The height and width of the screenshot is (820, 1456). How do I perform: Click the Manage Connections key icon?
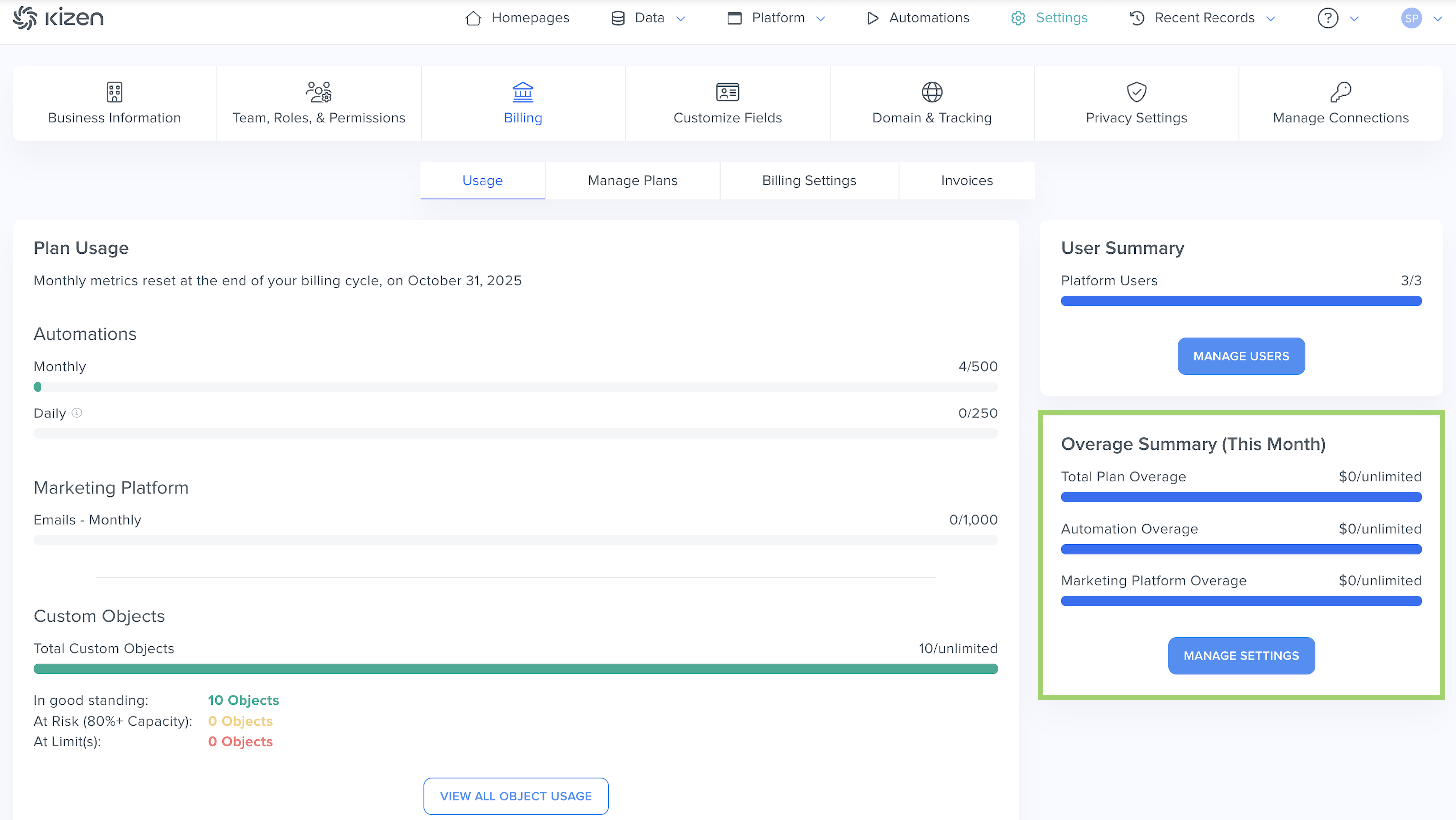tap(1340, 92)
